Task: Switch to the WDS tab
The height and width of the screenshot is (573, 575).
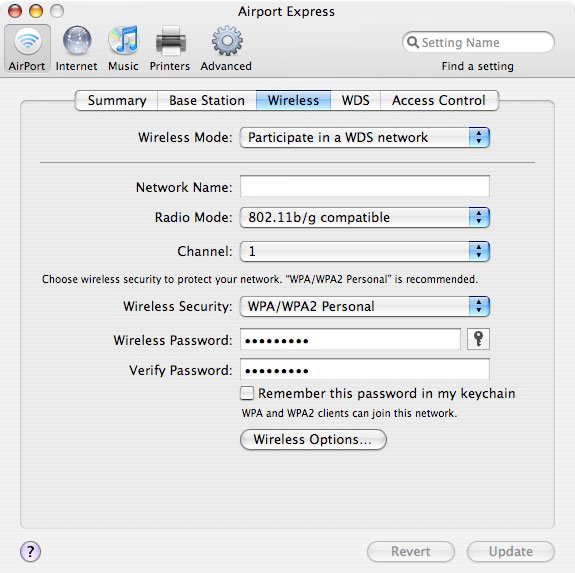Action: [x=355, y=100]
